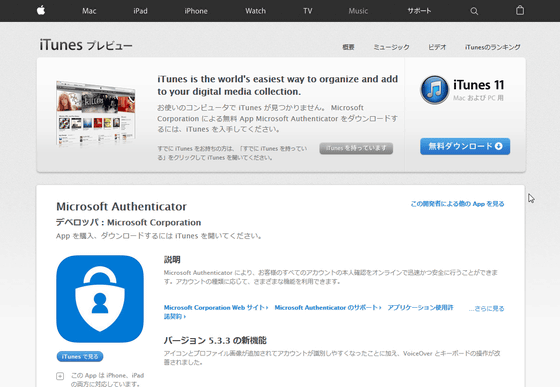
Task: Click the Microsoft Authenticator title text
Action: point(121,207)
